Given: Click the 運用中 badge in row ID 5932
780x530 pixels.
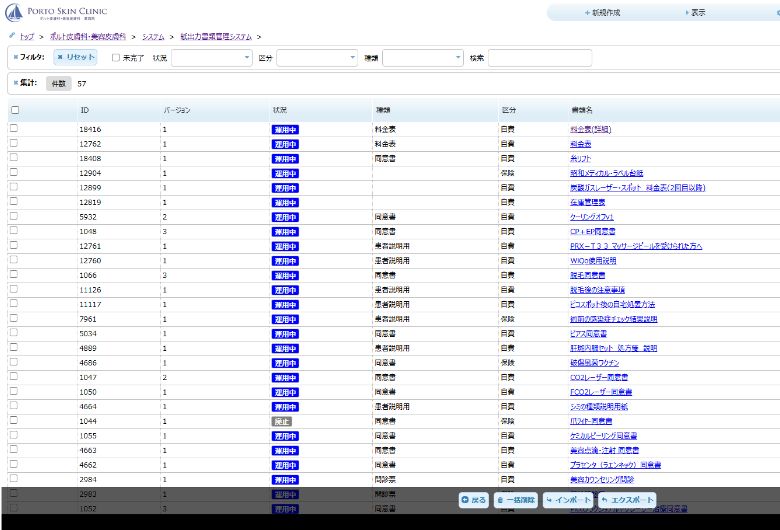Looking at the screenshot, I should click(x=285, y=217).
